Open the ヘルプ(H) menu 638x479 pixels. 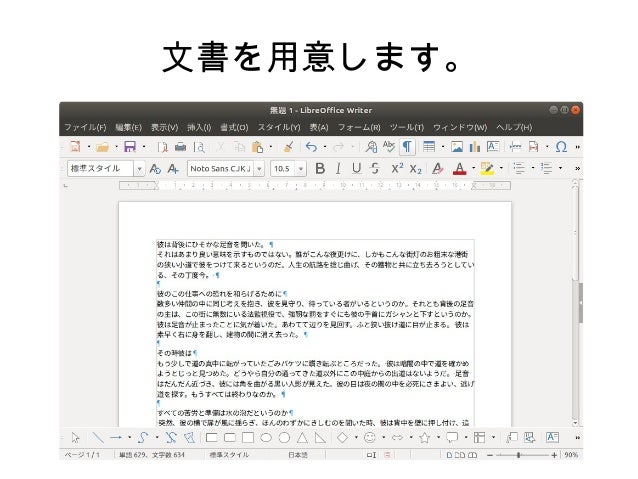pyautogui.click(x=514, y=127)
